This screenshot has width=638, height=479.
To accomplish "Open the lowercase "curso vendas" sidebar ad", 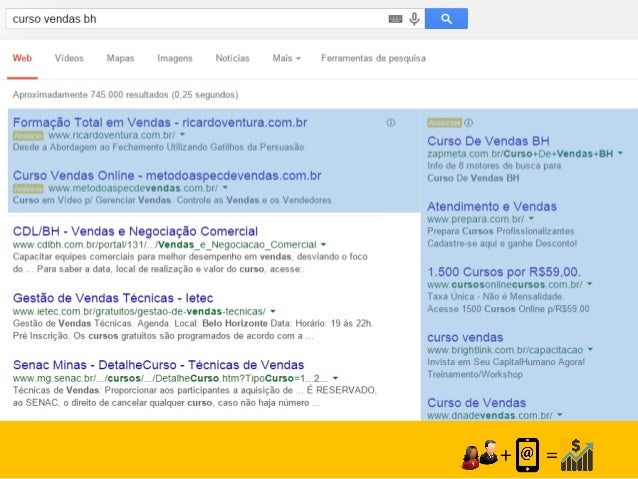I will tap(465, 337).
